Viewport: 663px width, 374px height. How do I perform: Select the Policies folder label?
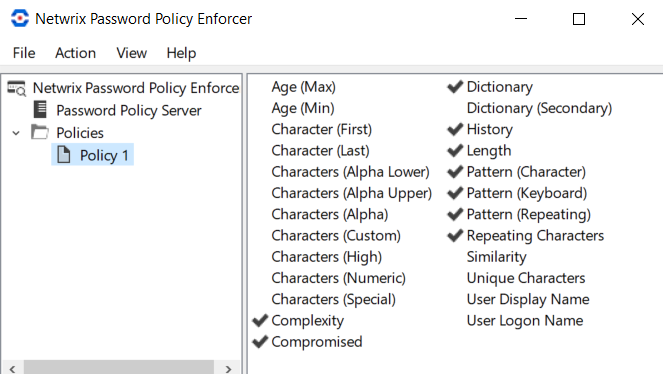pos(80,133)
